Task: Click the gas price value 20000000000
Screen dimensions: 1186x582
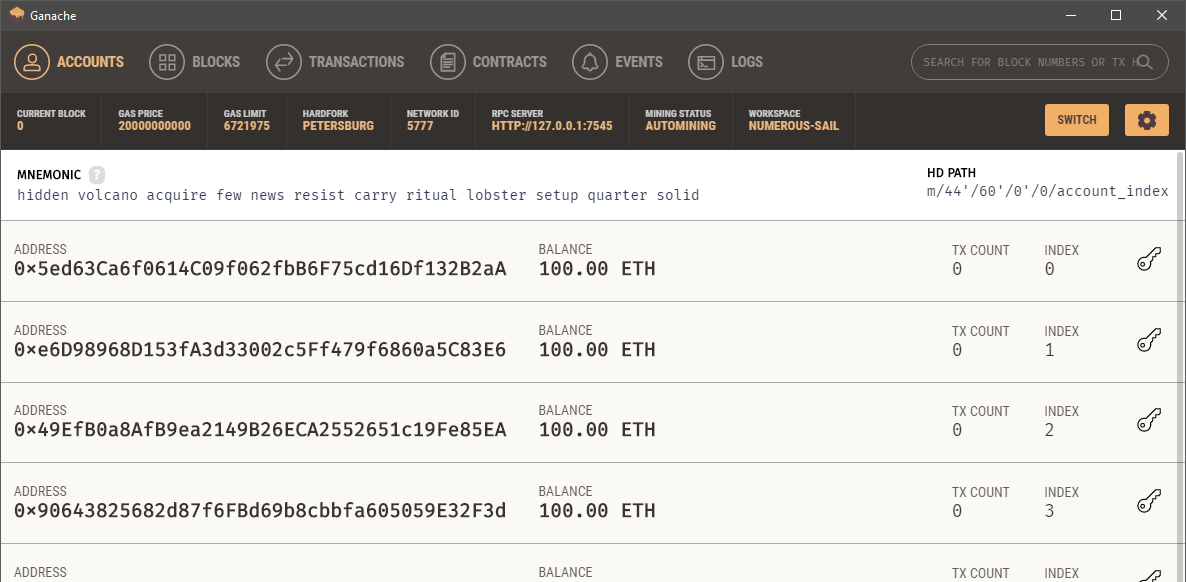Action: coord(154,126)
